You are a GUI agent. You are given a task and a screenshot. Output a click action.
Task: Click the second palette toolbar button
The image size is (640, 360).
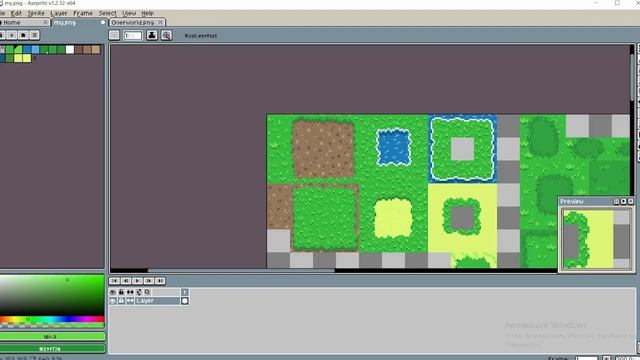click(x=11, y=35)
